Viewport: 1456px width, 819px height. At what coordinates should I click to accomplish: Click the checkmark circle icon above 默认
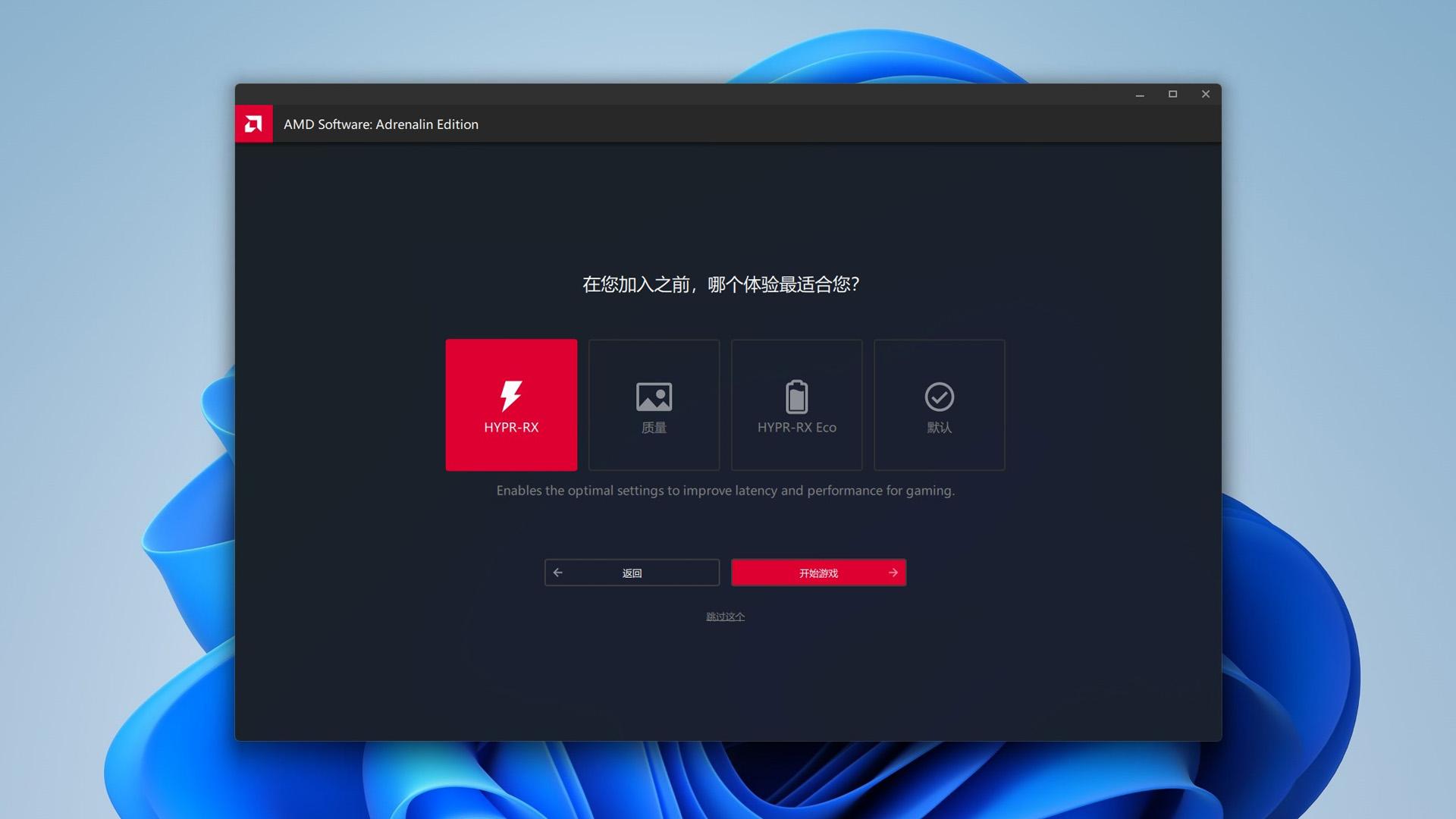[939, 396]
